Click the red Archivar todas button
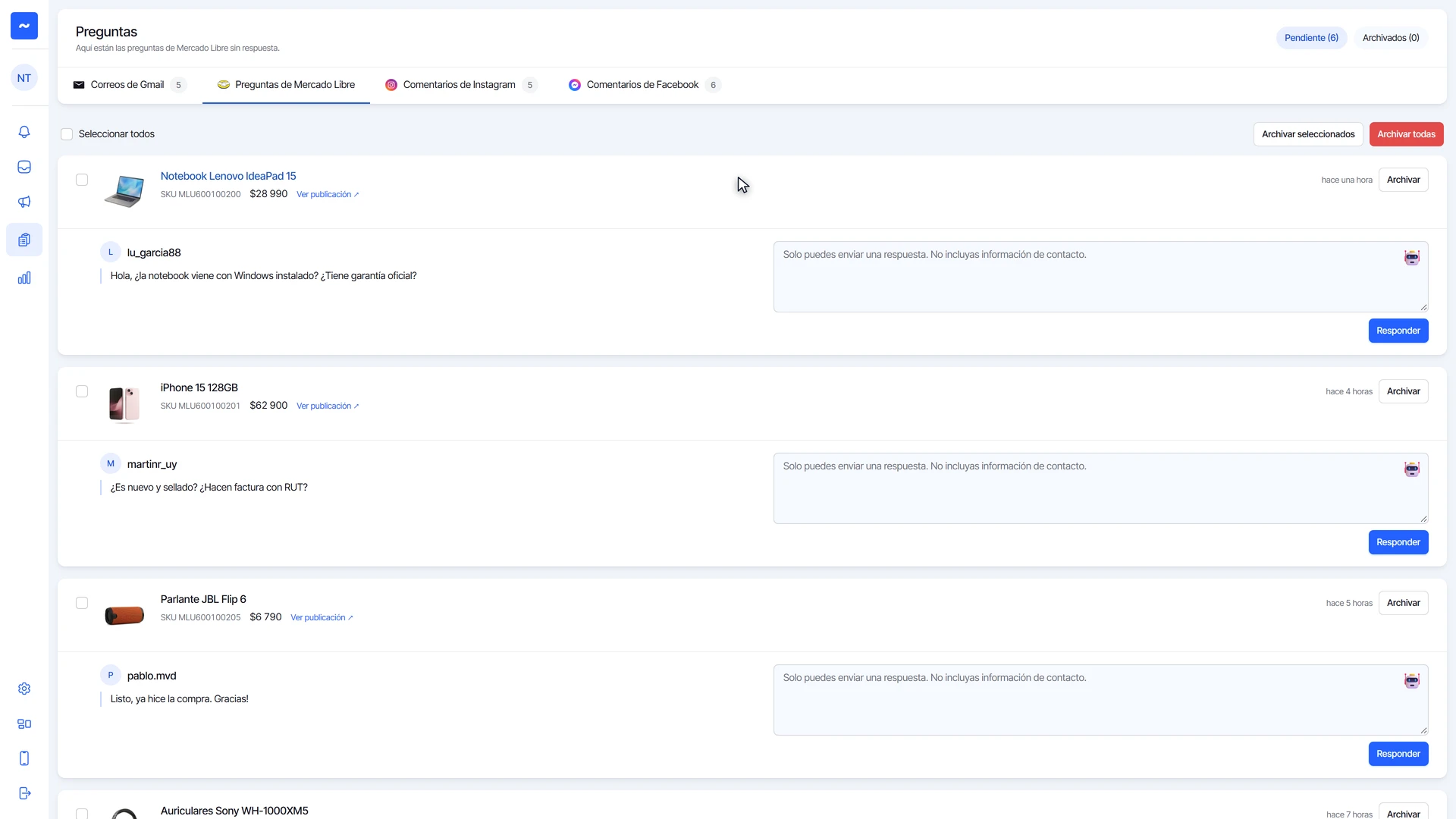 pyautogui.click(x=1406, y=134)
